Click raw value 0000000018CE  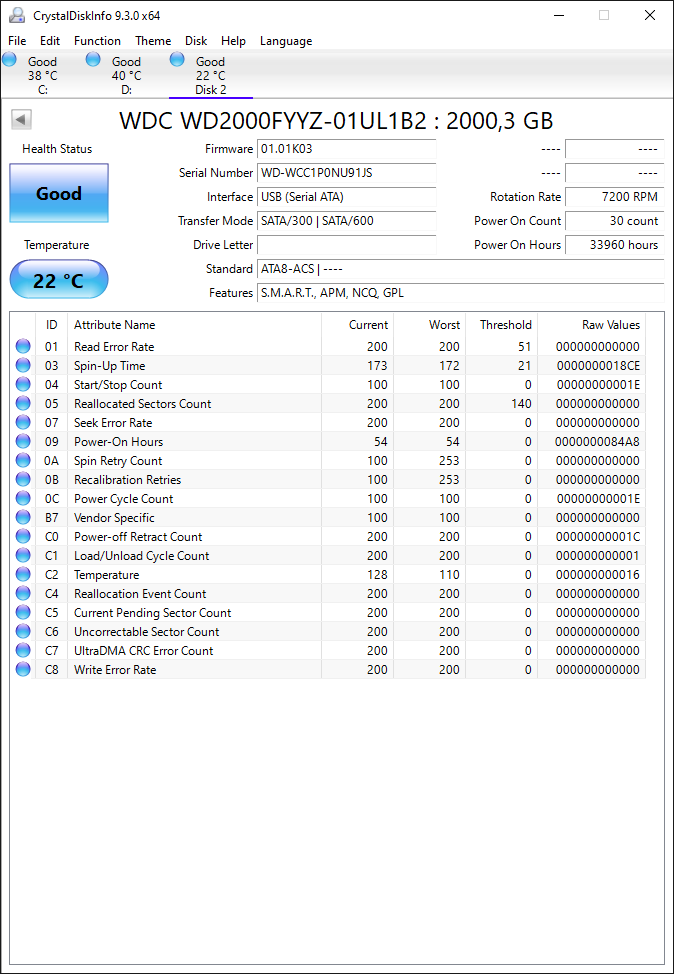tap(598, 365)
